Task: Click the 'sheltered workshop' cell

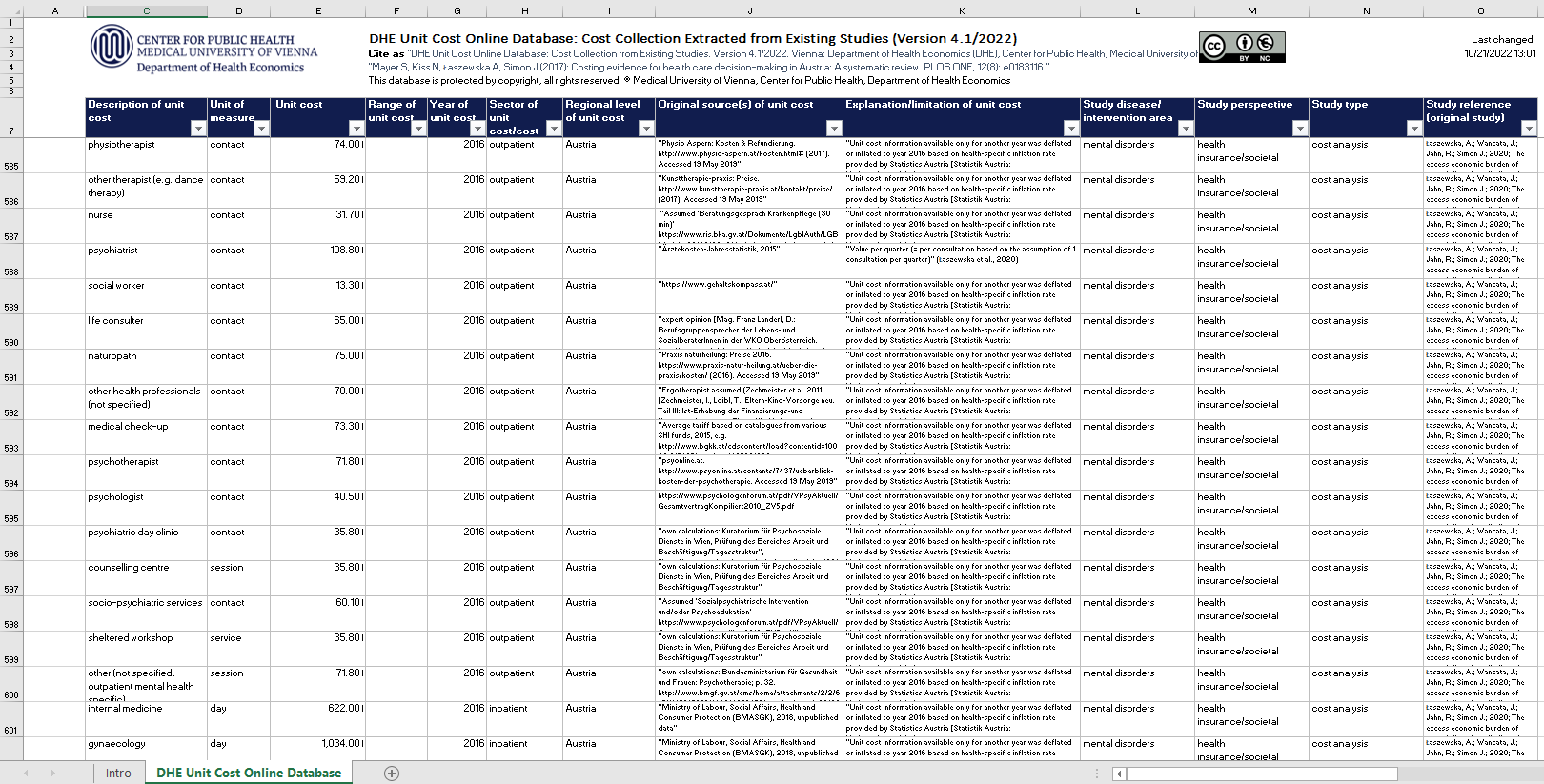Action: click(146, 649)
